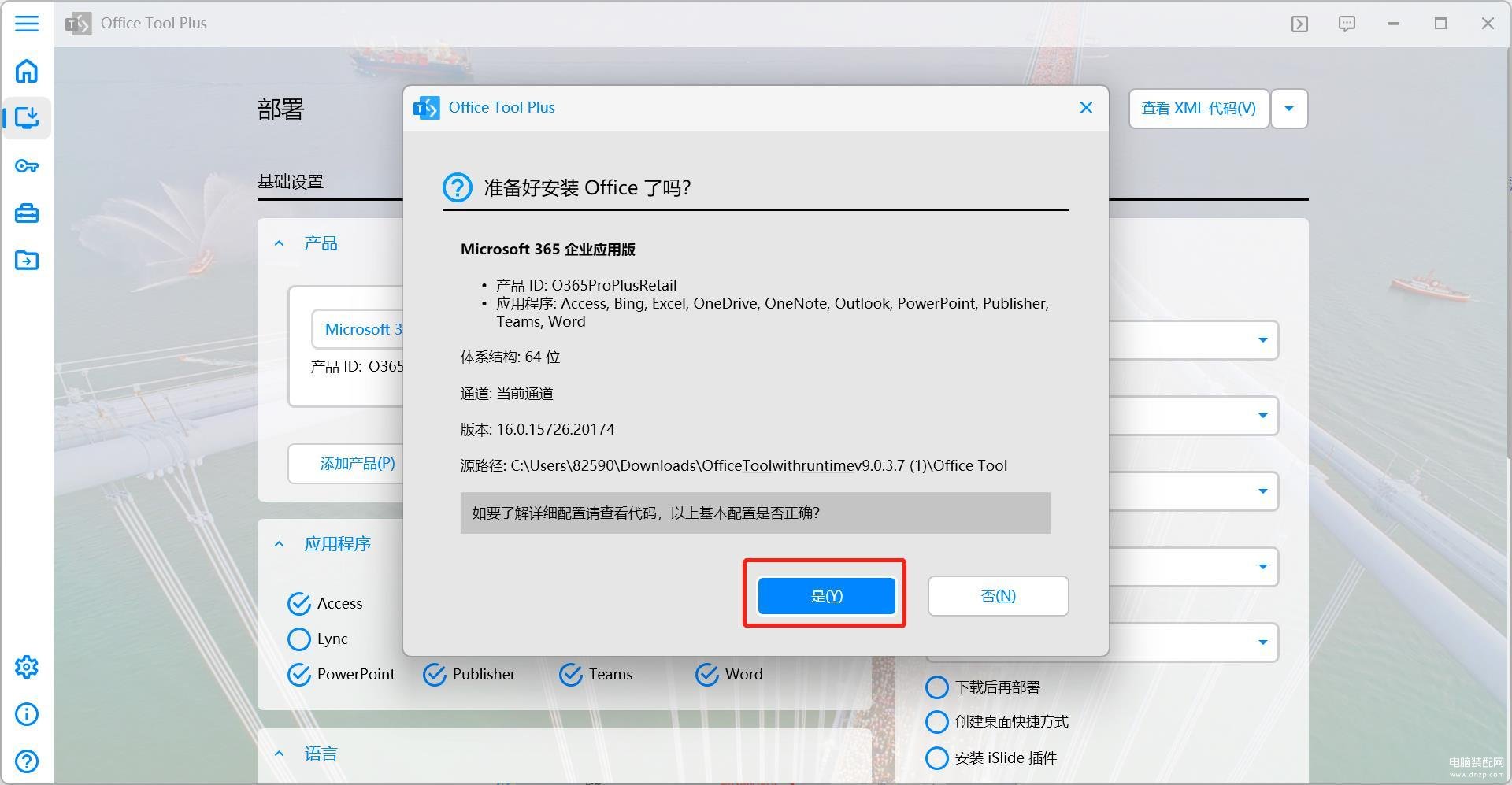The height and width of the screenshot is (785, 1512).
Task: Go to the Home page icon
Action: point(27,71)
